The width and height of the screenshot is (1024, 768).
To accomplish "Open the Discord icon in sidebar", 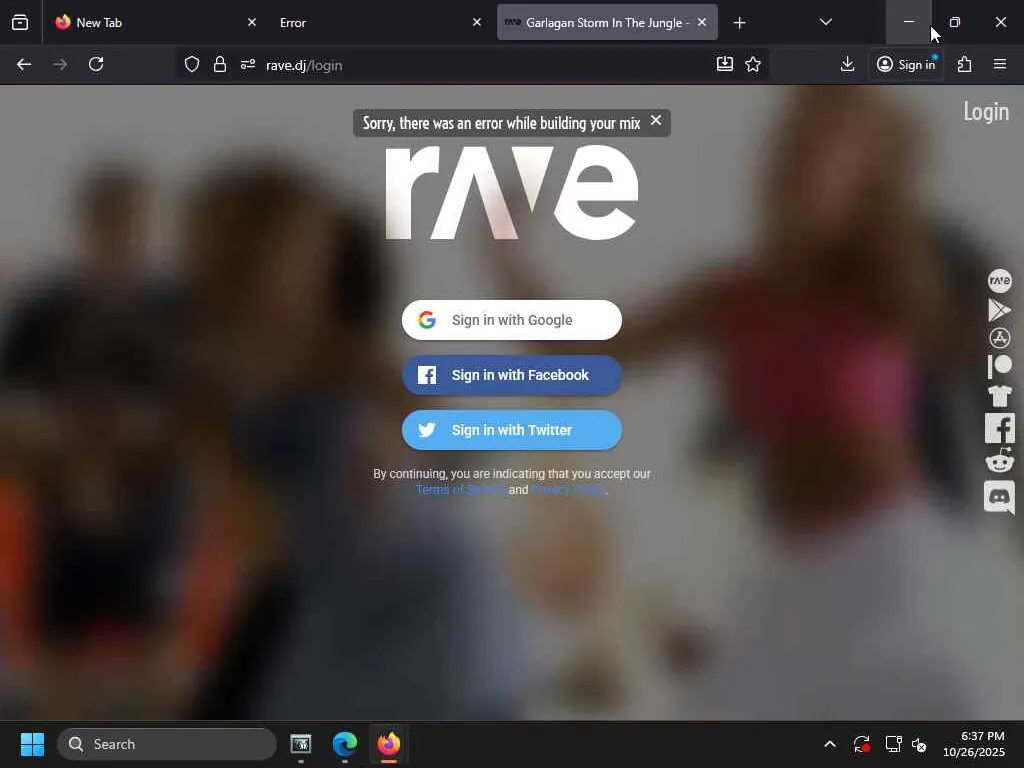I will [999, 497].
